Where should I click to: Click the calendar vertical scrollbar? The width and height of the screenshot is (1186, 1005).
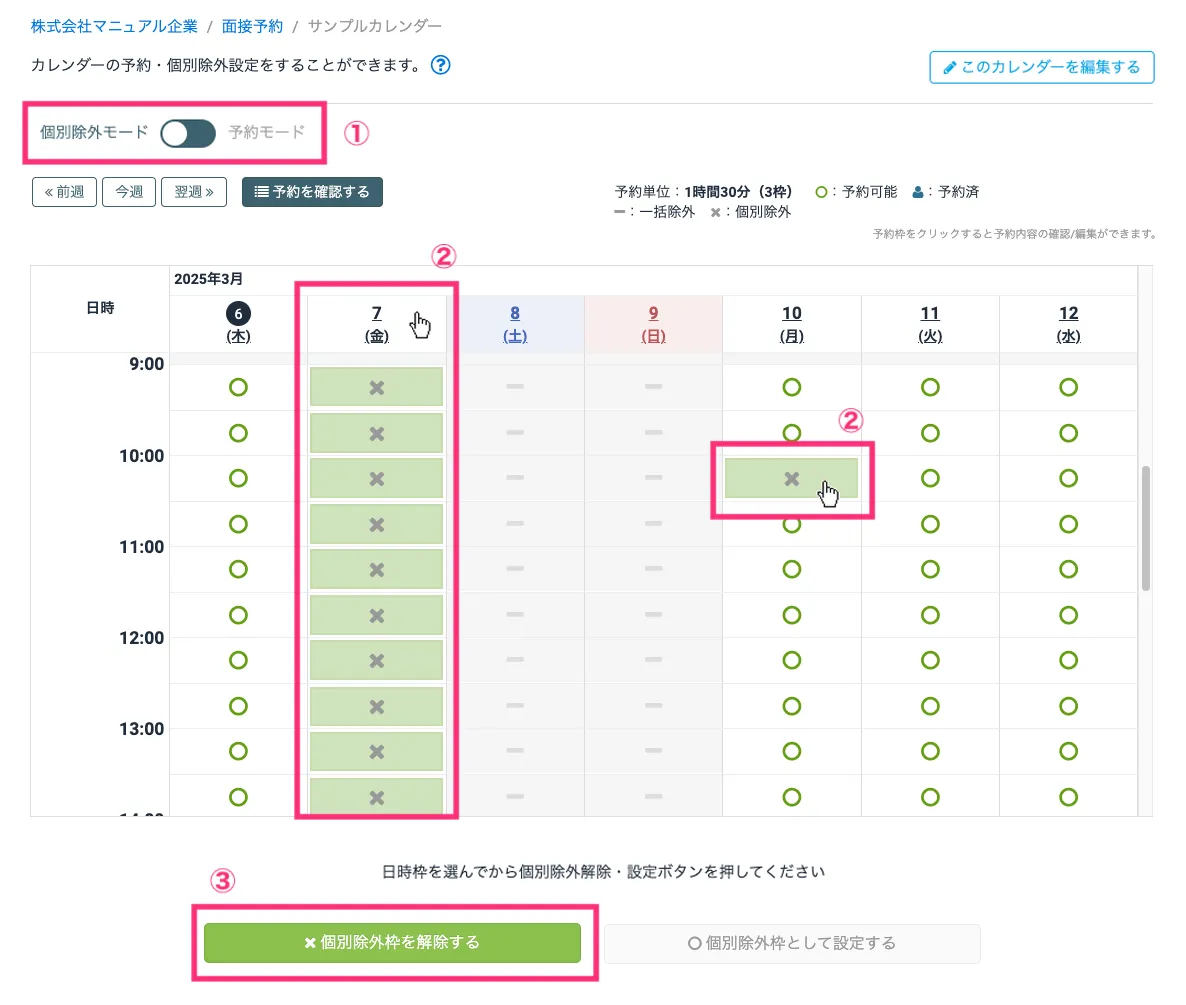point(1145,530)
